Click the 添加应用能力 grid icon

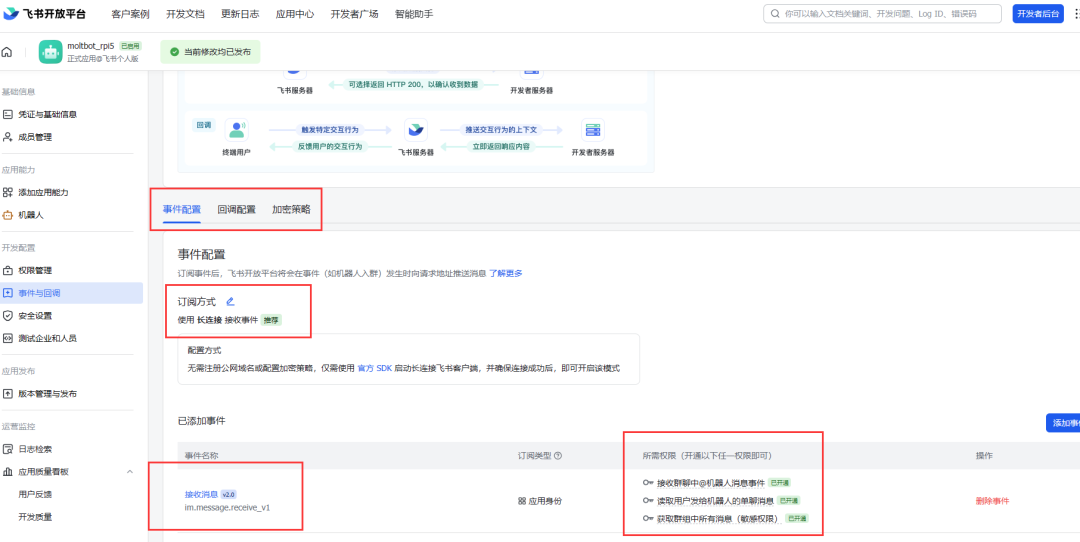click(8, 192)
